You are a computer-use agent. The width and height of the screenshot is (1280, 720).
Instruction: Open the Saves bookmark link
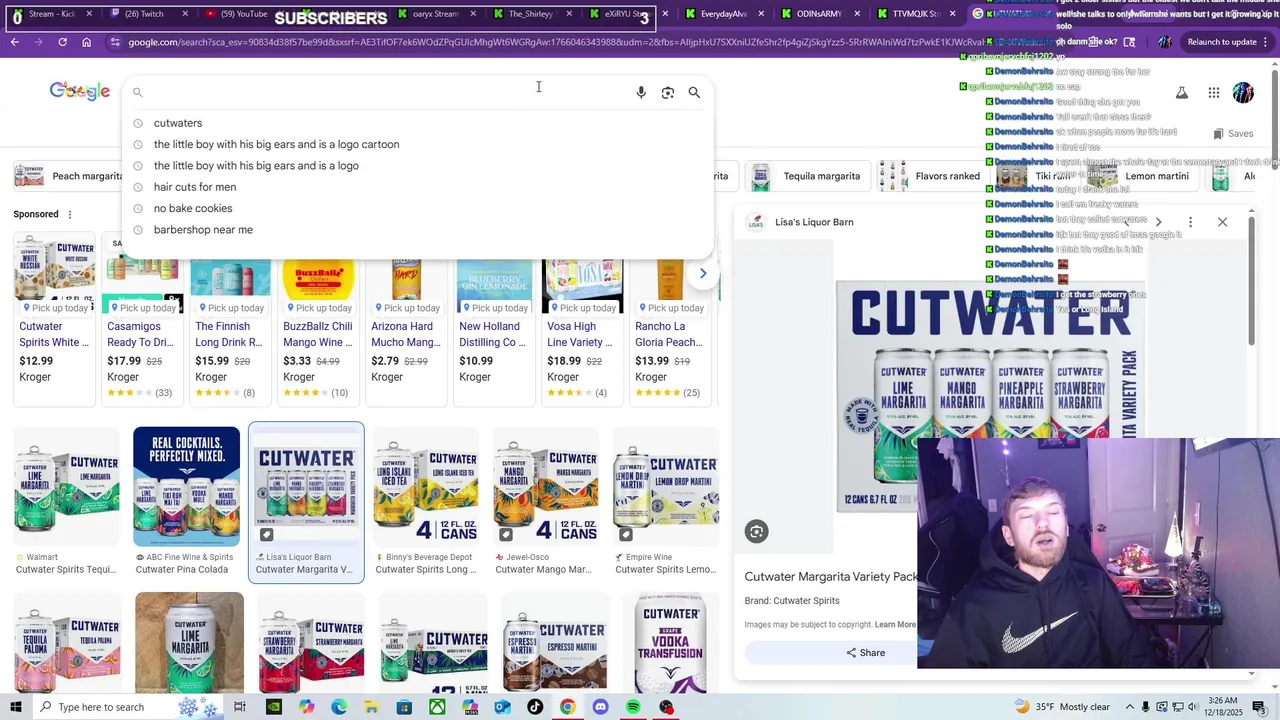click(1233, 133)
